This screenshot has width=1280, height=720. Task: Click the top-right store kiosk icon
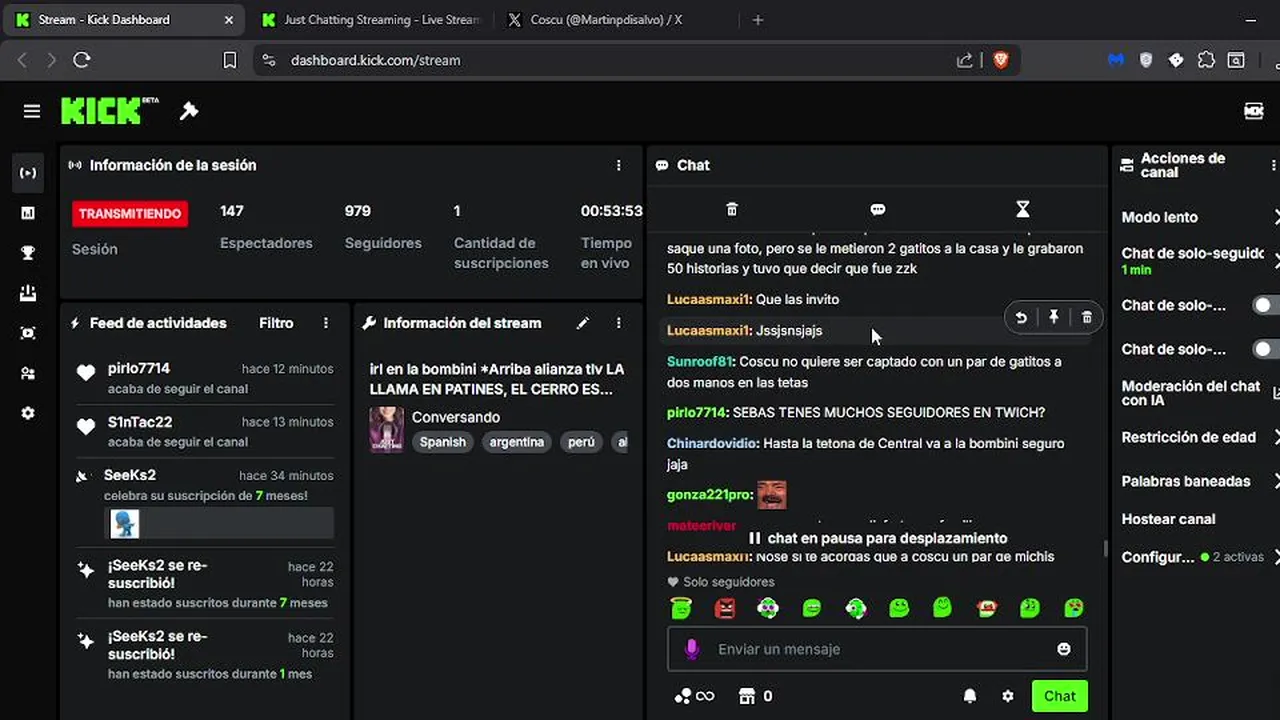(1253, 111)
